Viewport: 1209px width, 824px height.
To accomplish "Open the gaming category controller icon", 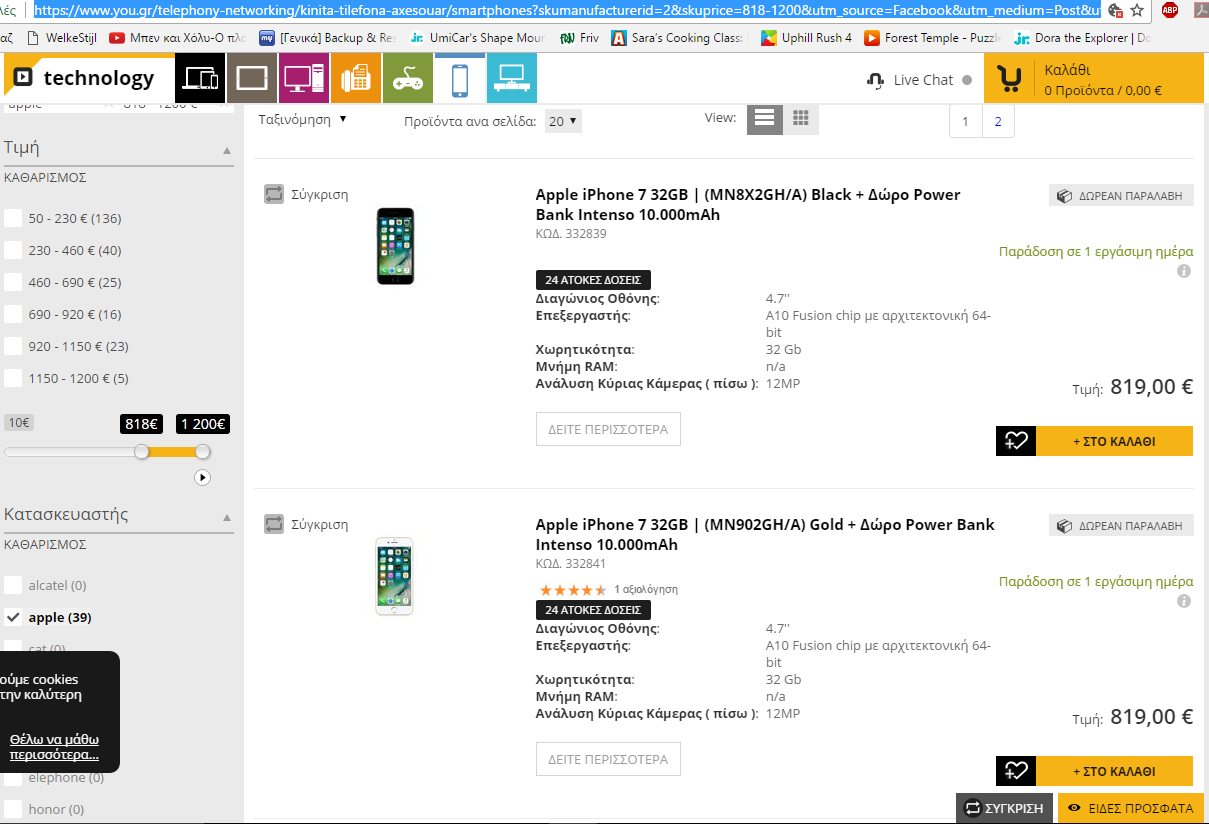I will pyautogui.click(x=408, y=78).
